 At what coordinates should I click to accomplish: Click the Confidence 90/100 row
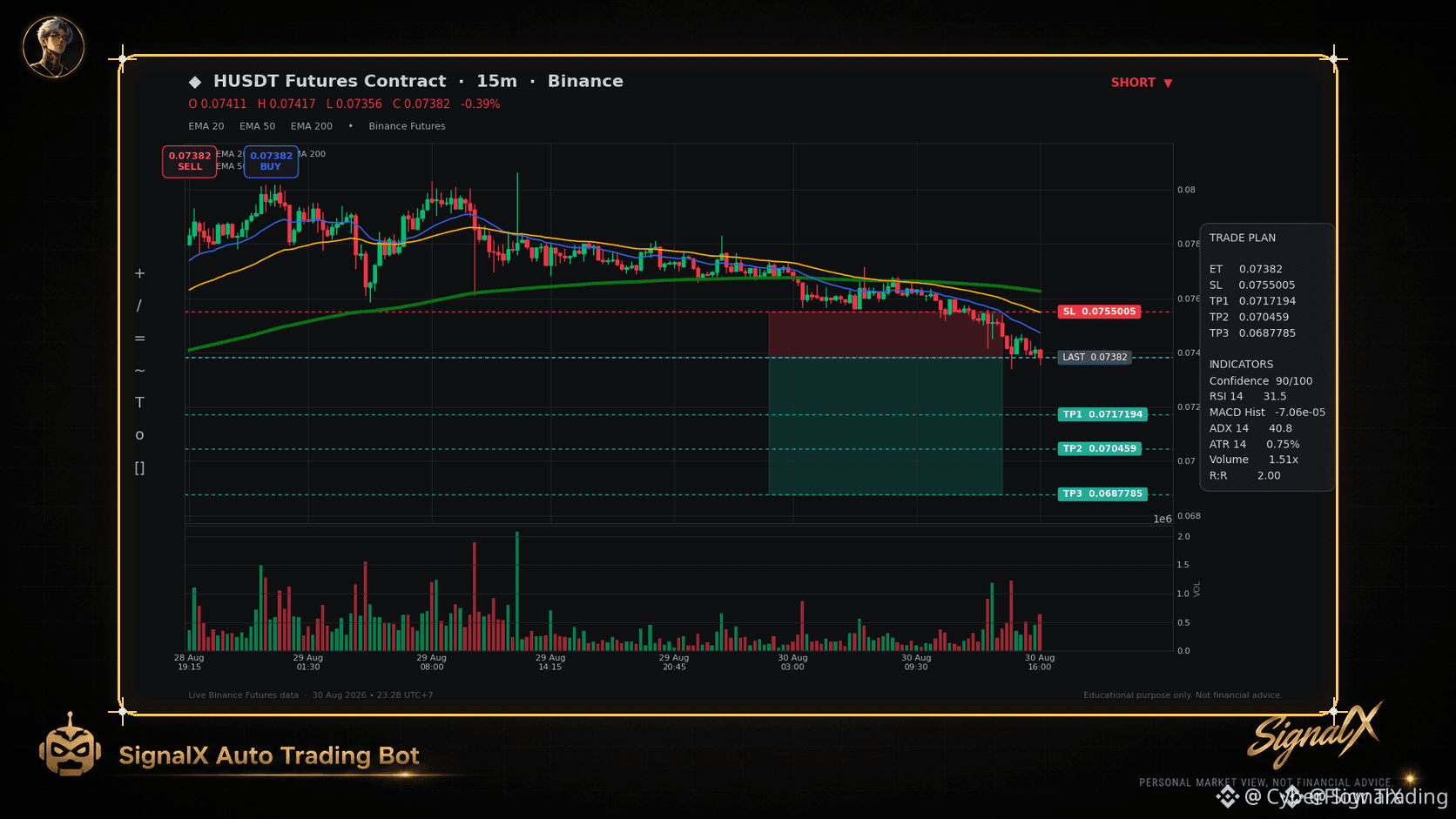(1261, 381)
